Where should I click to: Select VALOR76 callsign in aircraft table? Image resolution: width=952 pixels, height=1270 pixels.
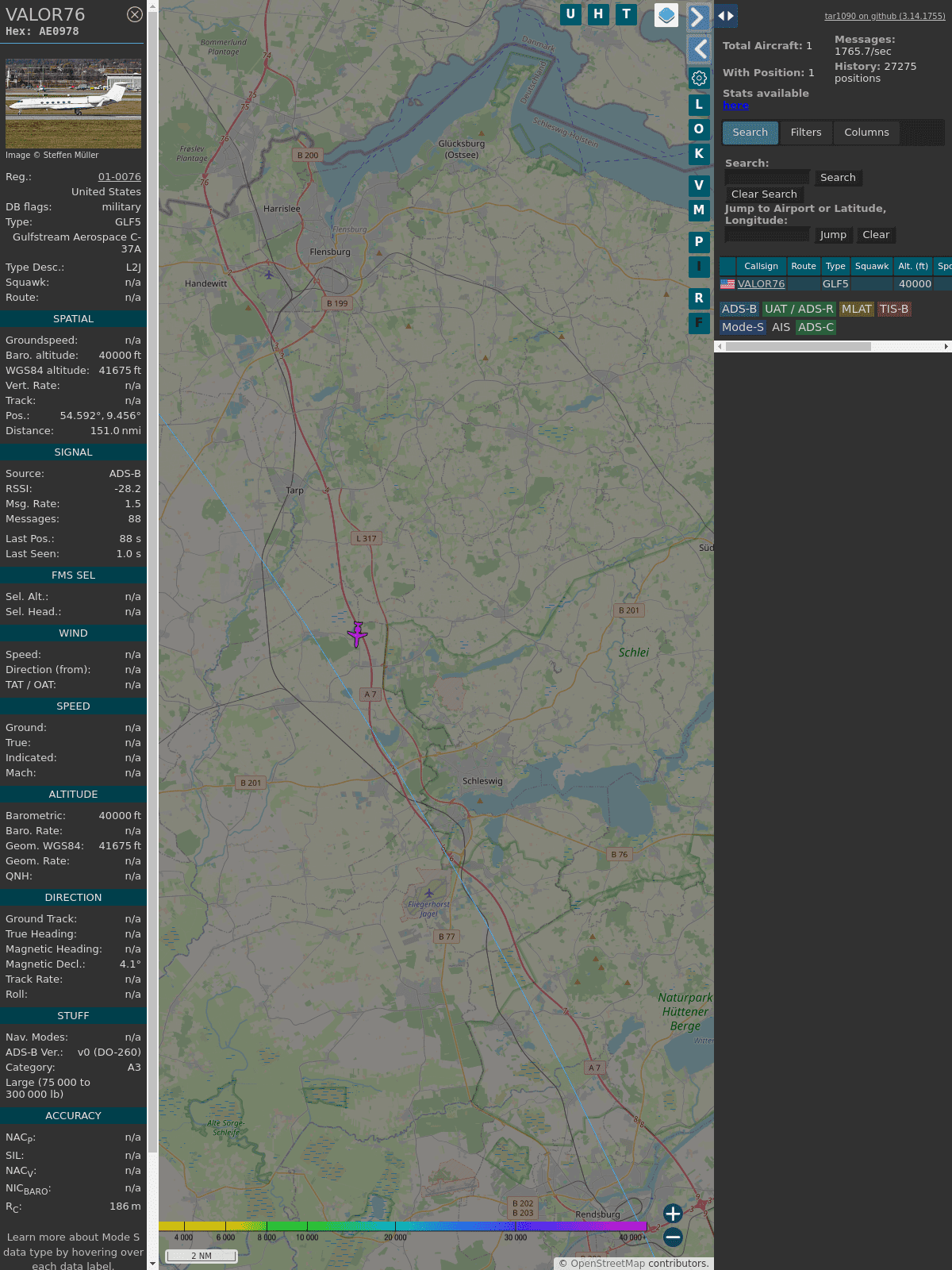pos(761,284)
